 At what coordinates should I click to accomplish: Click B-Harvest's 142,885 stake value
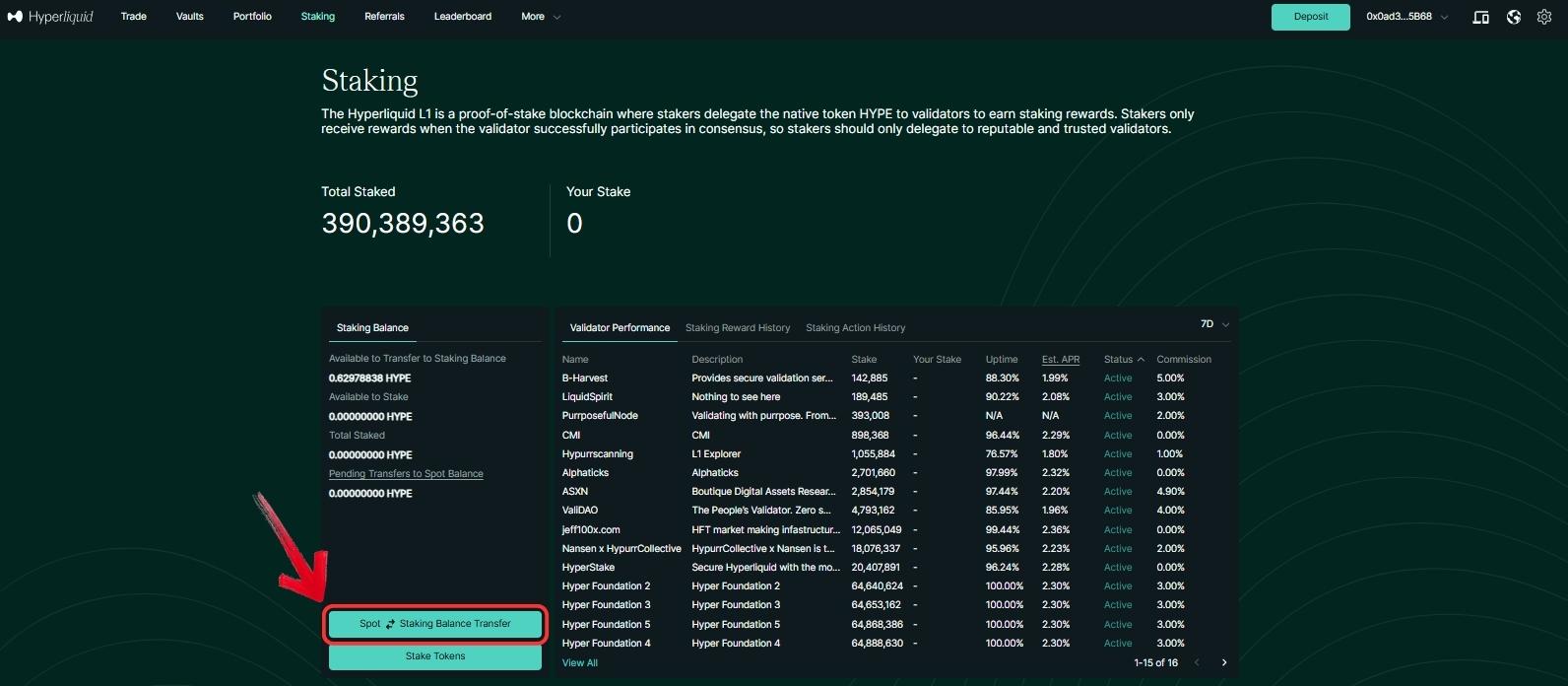point(870,378)
